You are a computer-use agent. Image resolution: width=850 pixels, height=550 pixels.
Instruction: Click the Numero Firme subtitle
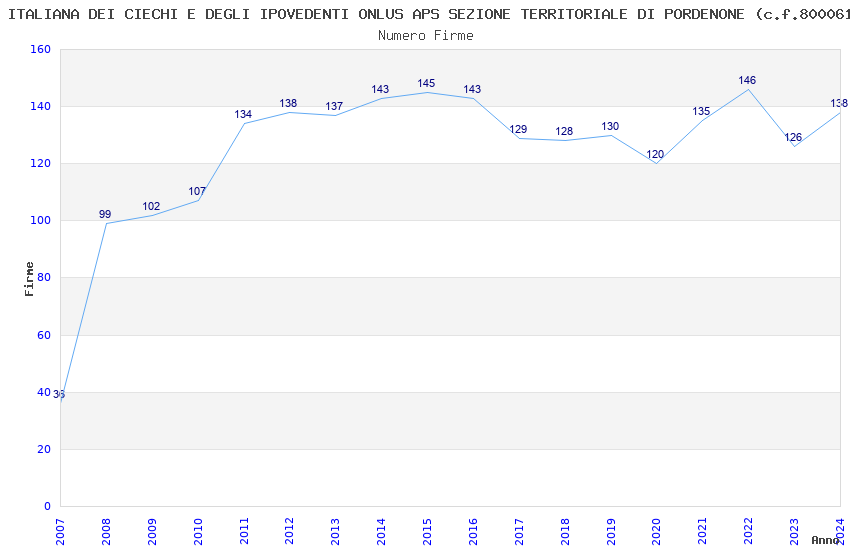click(426, 35)
